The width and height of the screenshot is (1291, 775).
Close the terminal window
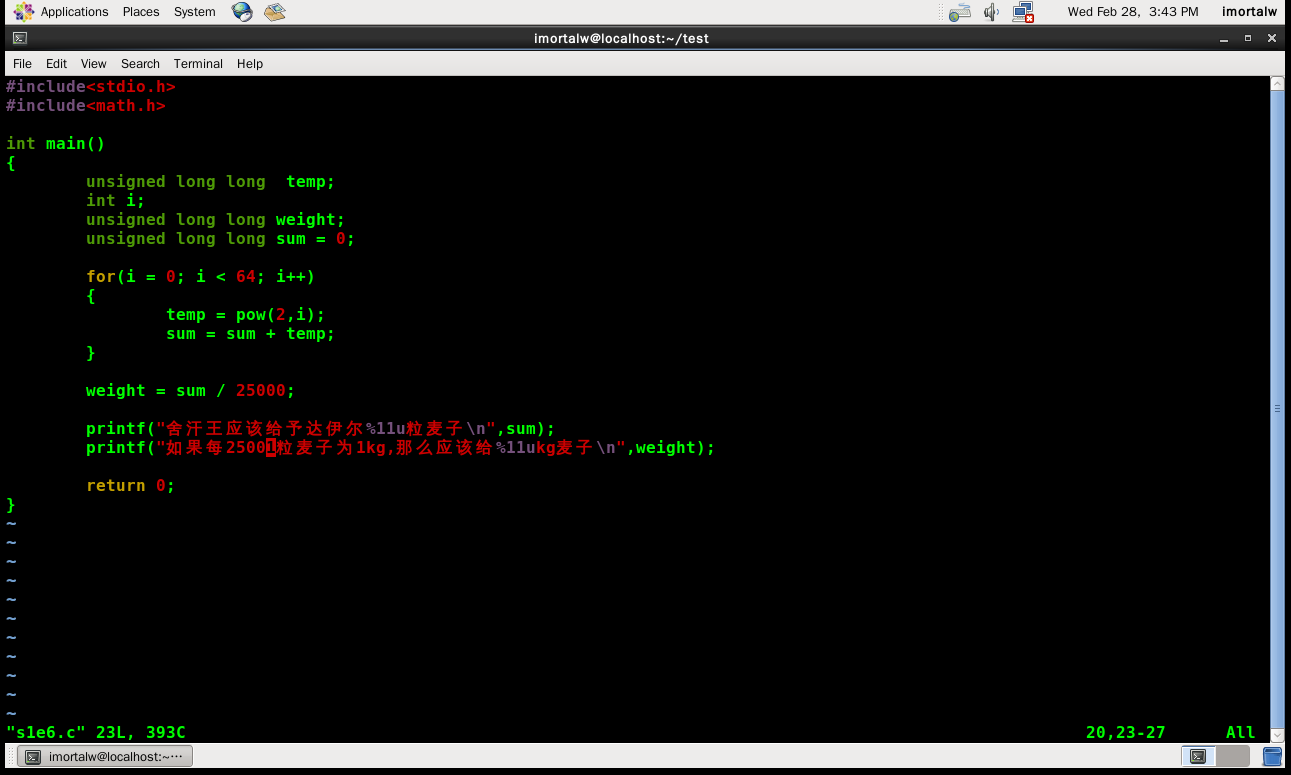pos(1272,38)
